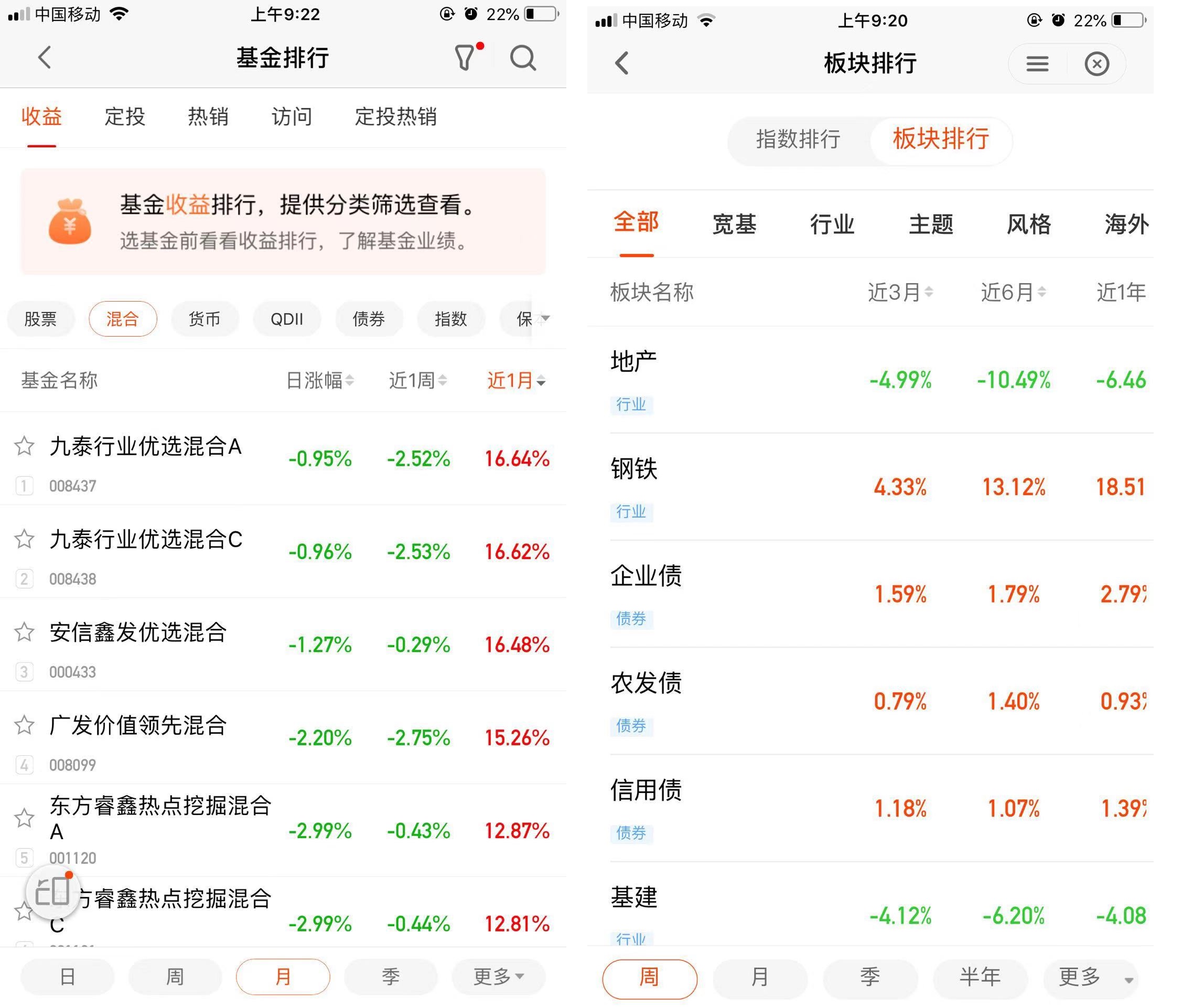This screenshot has height=1007, width=1204.
Task: Favorite 九泰行业优选混合A with star
Action: (24, 446)
